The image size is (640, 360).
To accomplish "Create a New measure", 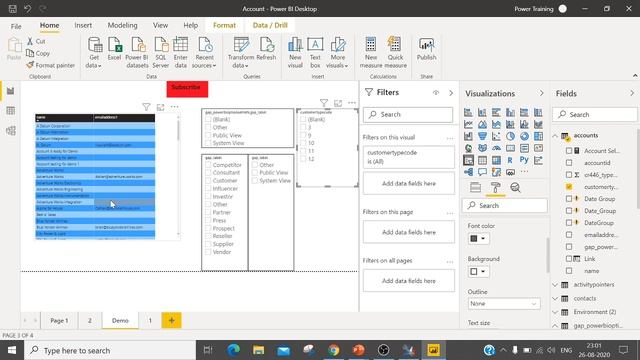I will (371, 53).
